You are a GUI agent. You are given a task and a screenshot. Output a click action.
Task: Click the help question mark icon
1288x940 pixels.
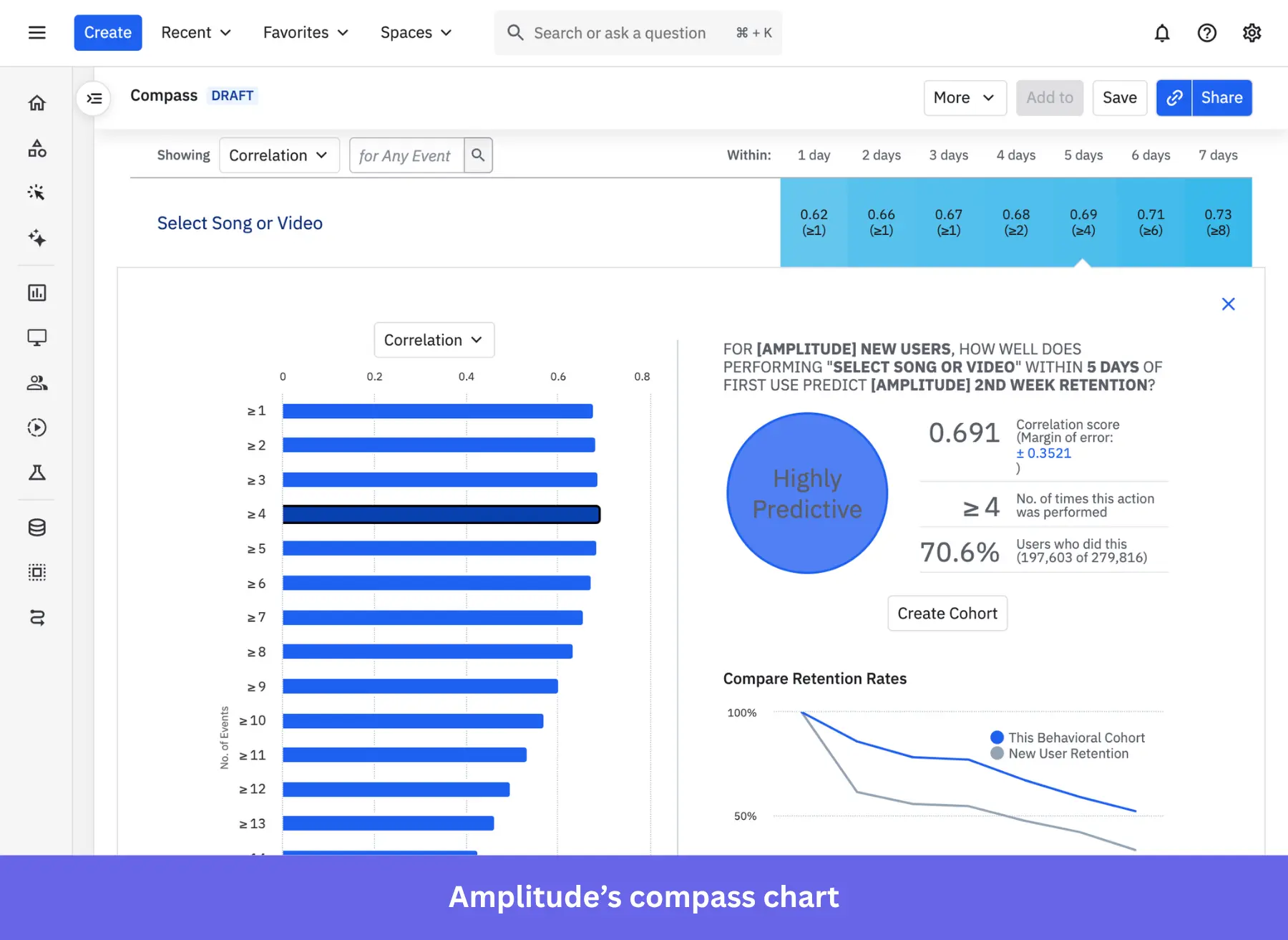point(1206,33)
